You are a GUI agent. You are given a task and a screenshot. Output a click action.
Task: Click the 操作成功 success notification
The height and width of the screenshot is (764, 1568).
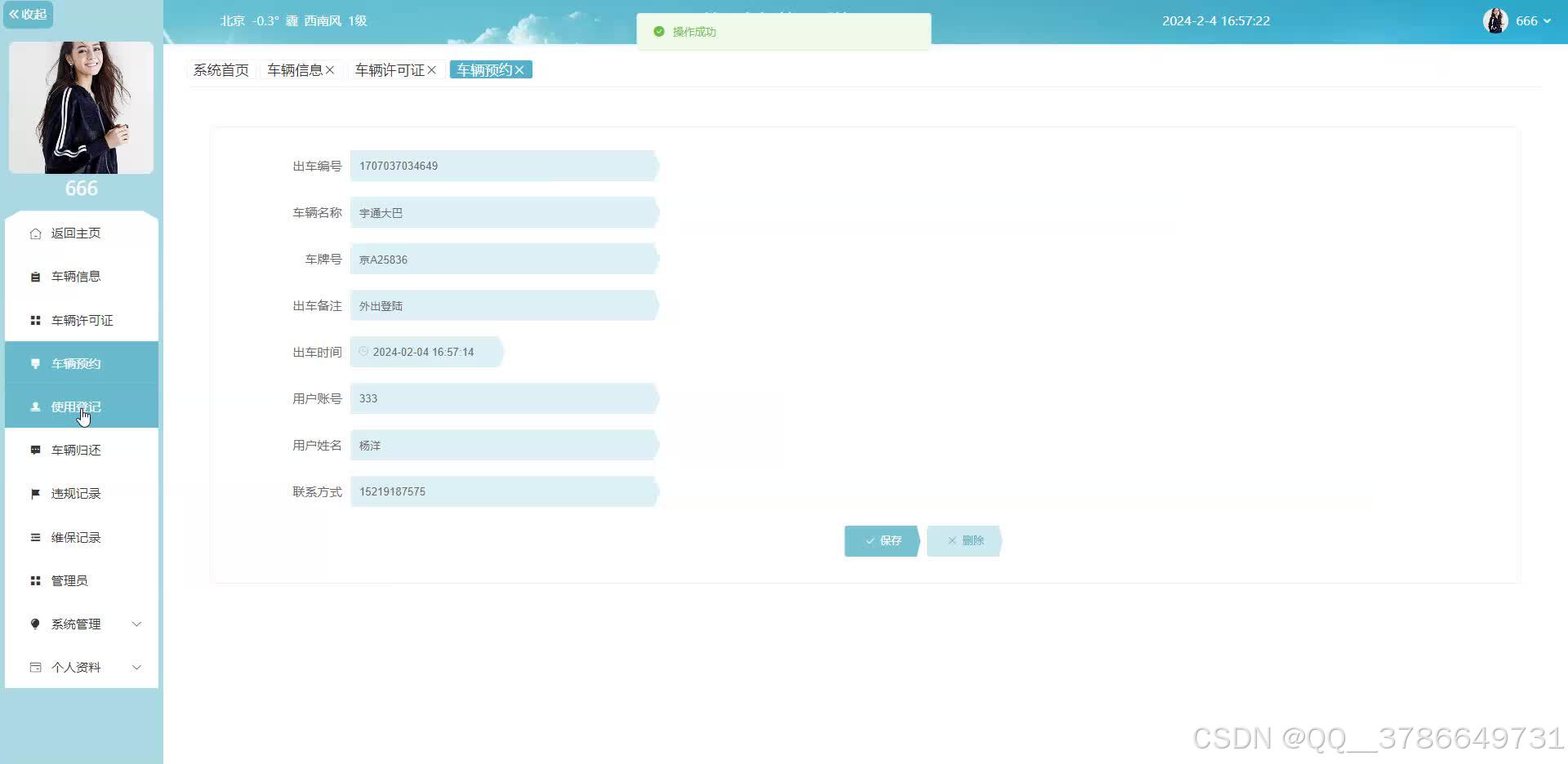click(783, 32)
